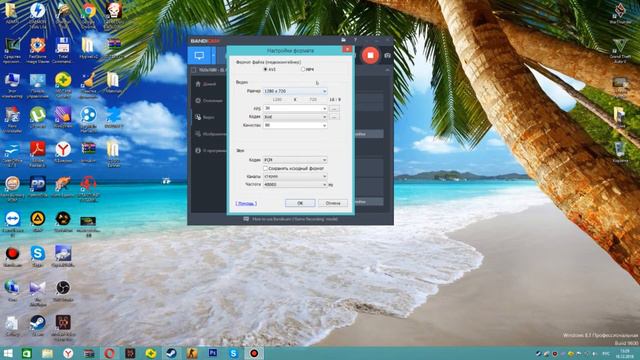Click the ellipsis button next to FPS
The height and width of the screenshot is (360, 640).
334,109
